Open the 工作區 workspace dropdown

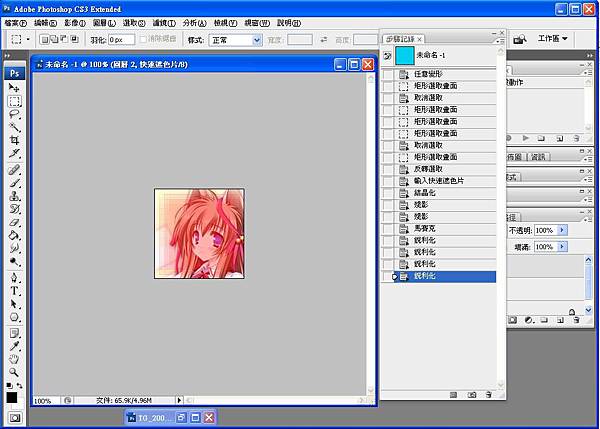553,39
